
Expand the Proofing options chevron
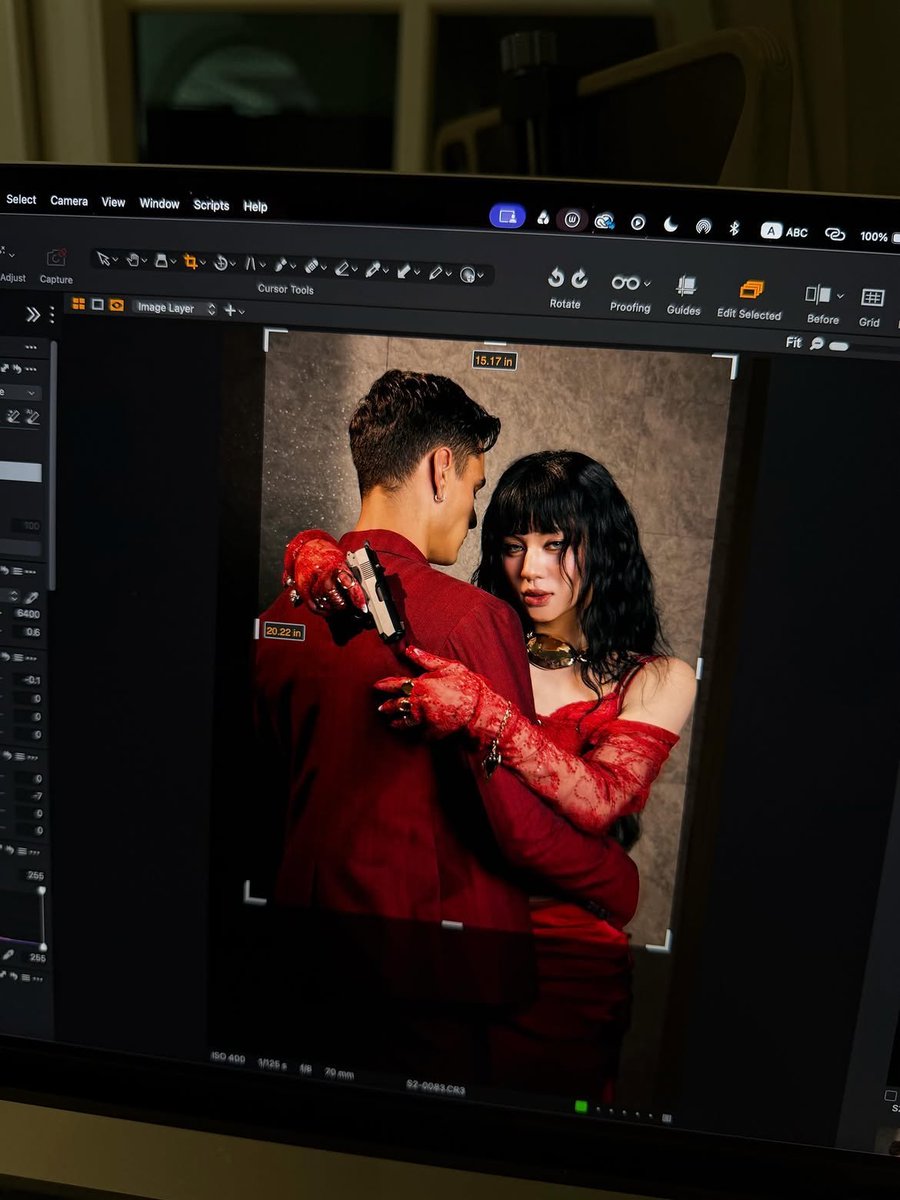pyautogui.click(x=647, y=284)
